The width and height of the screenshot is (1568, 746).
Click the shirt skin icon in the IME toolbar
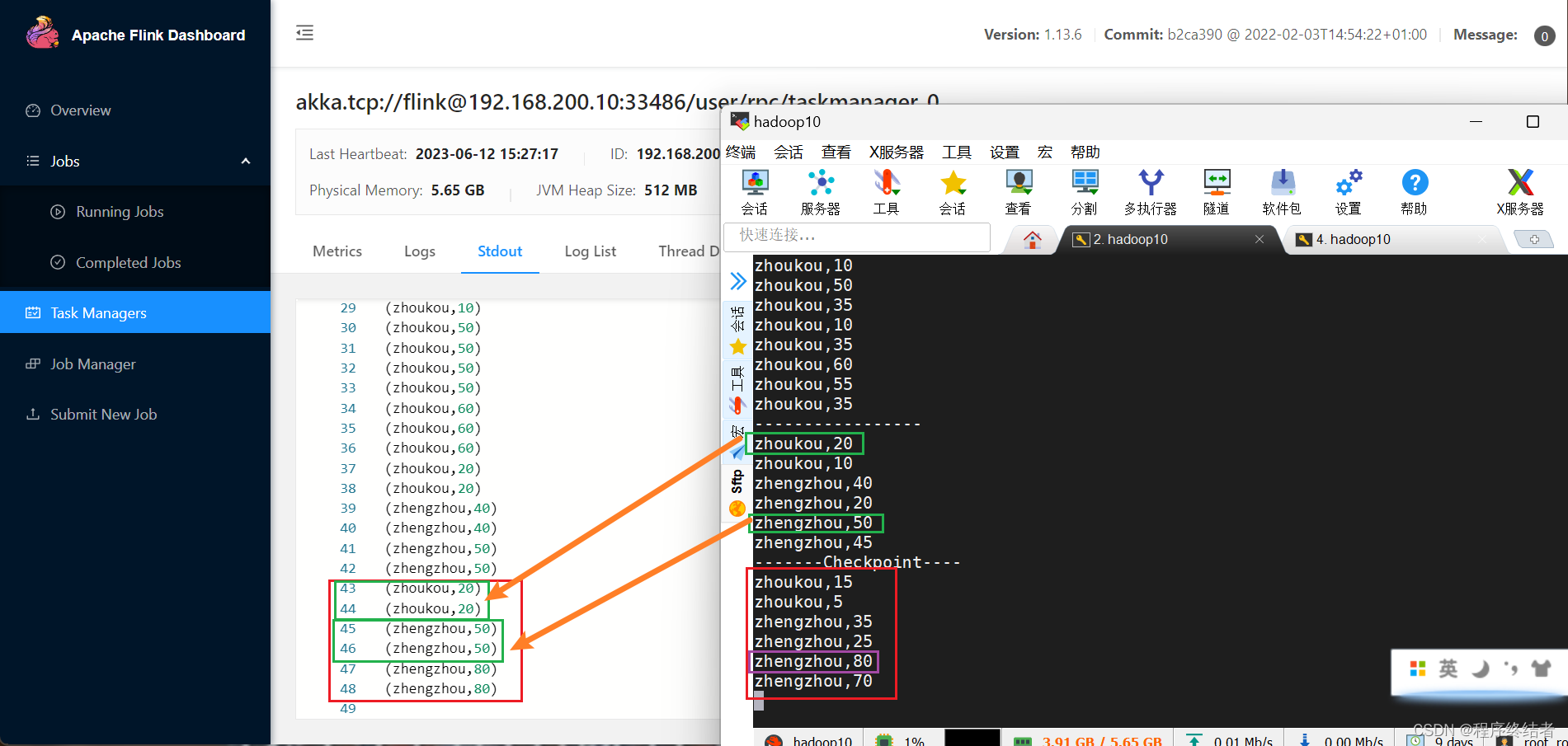click(1541, 669)
